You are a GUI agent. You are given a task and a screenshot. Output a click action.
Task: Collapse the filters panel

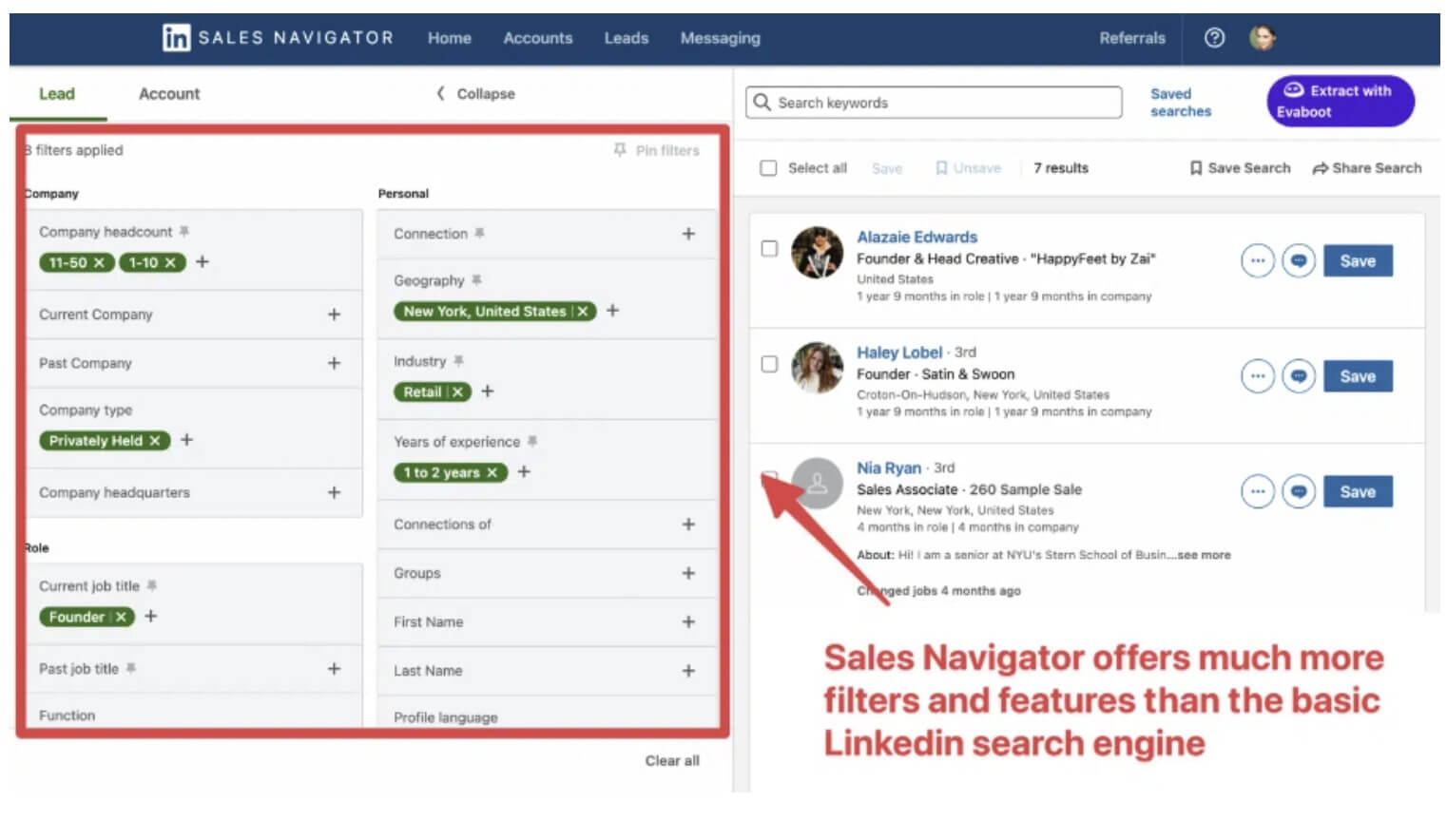pos(476,94)
